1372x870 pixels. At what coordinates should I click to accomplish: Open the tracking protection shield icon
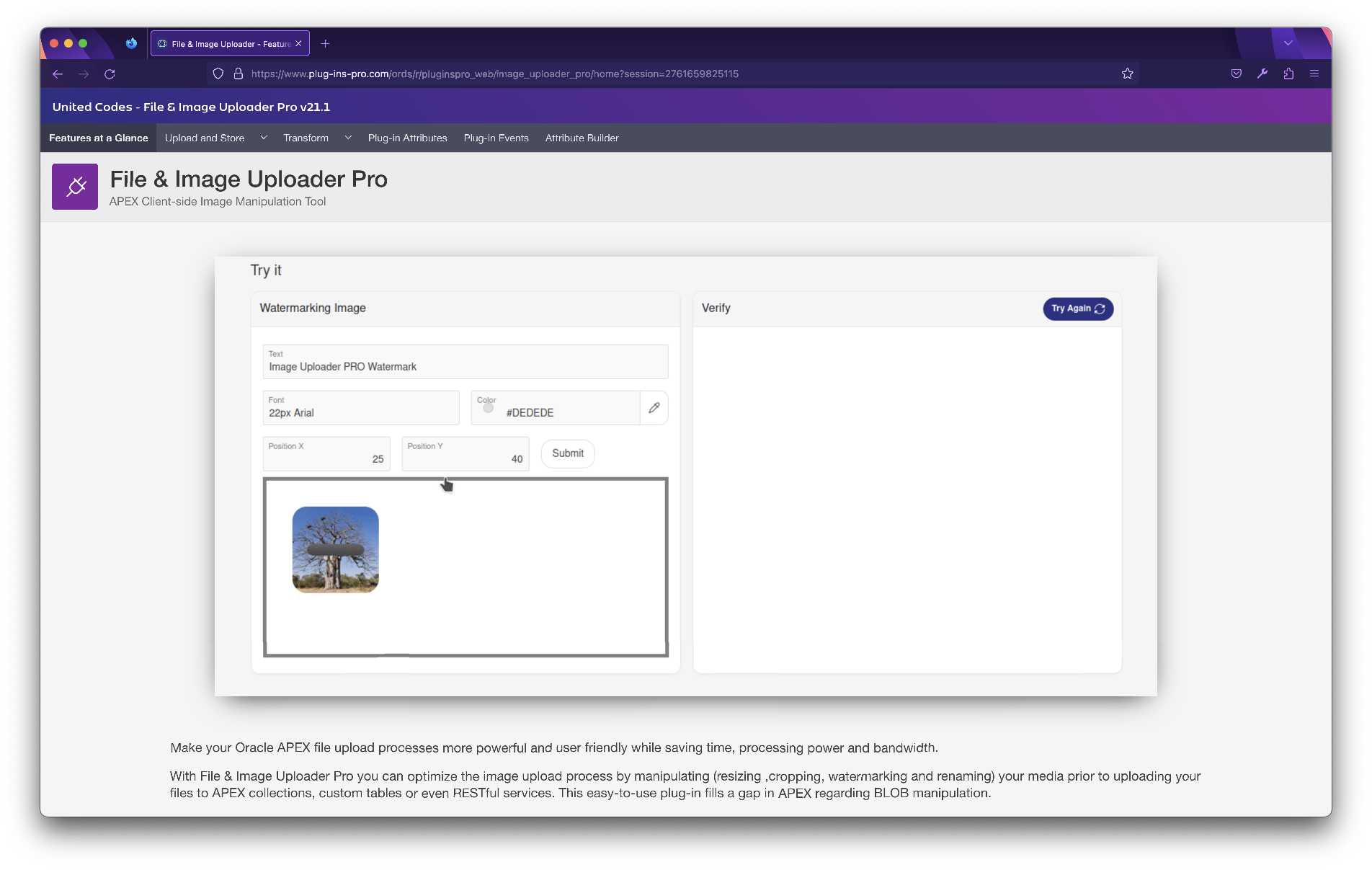pos(218,74)
